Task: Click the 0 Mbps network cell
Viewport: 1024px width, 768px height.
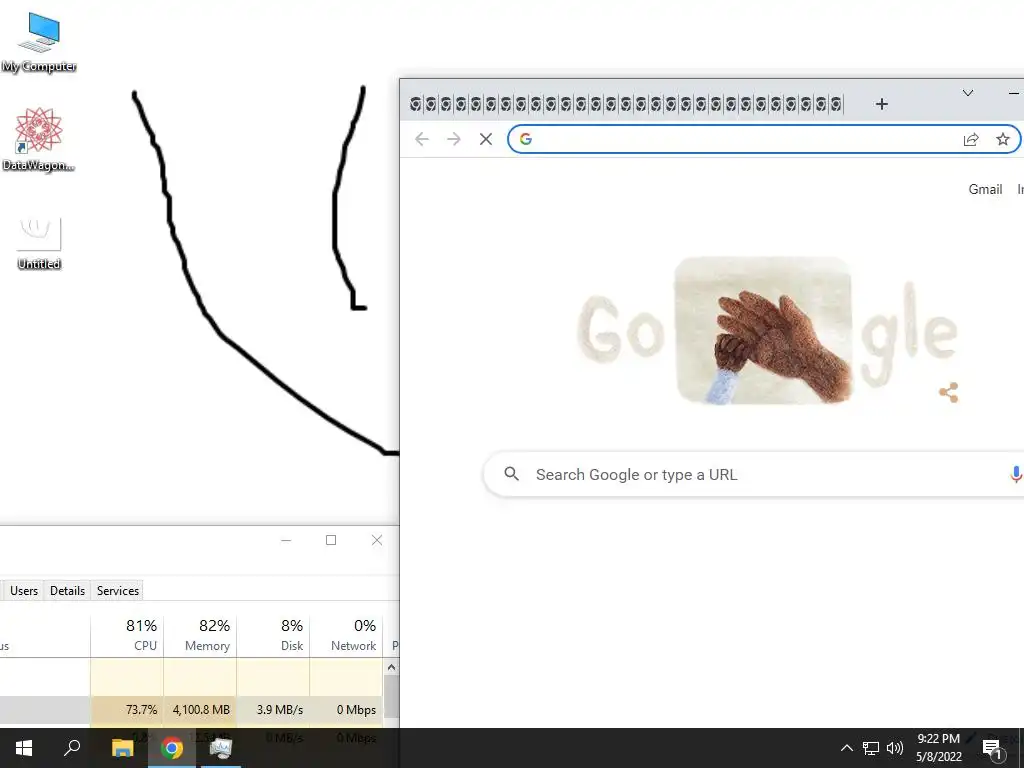Action: (x=346, y=710)
